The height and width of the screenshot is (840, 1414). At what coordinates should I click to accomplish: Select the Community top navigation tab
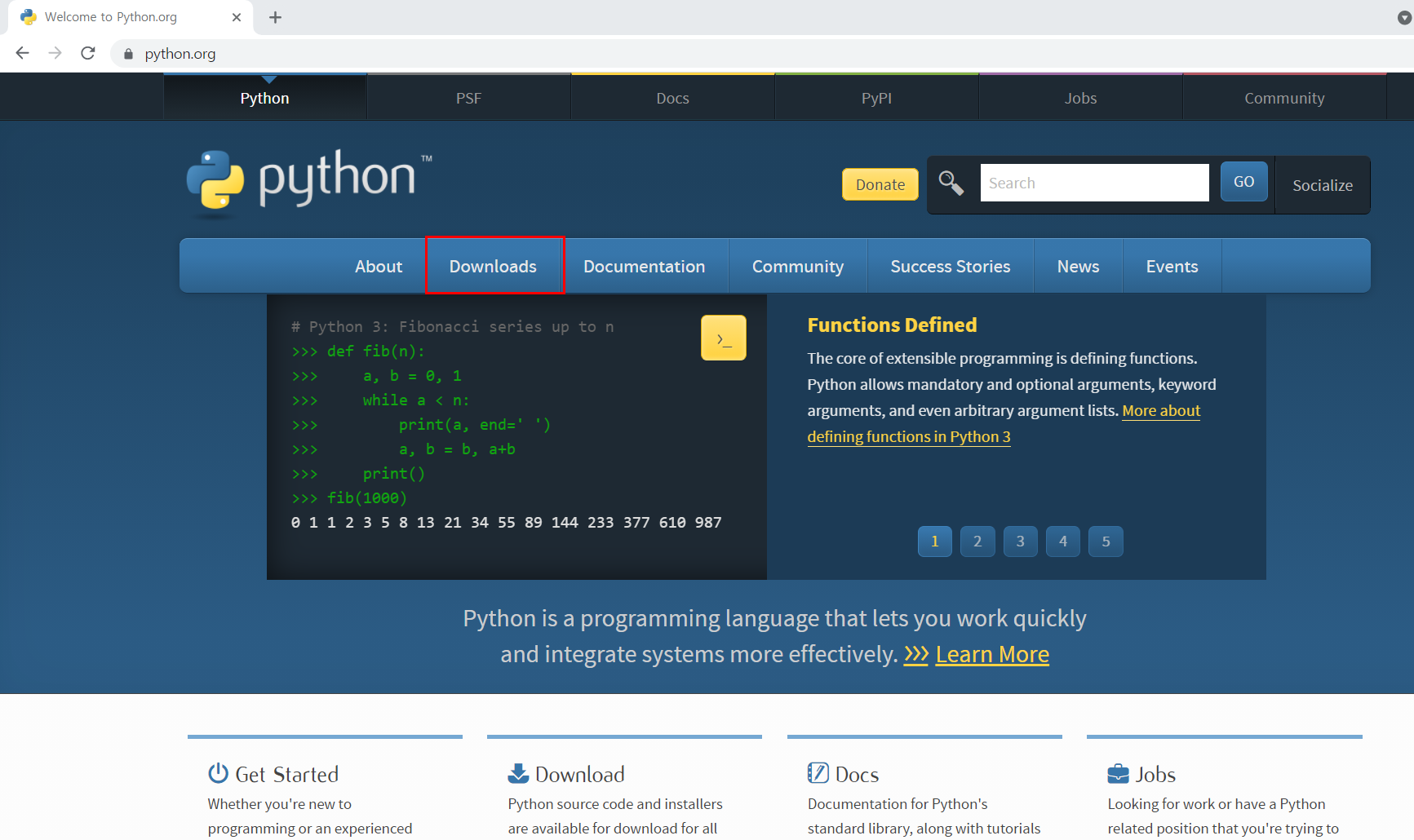click(1285, 98)
